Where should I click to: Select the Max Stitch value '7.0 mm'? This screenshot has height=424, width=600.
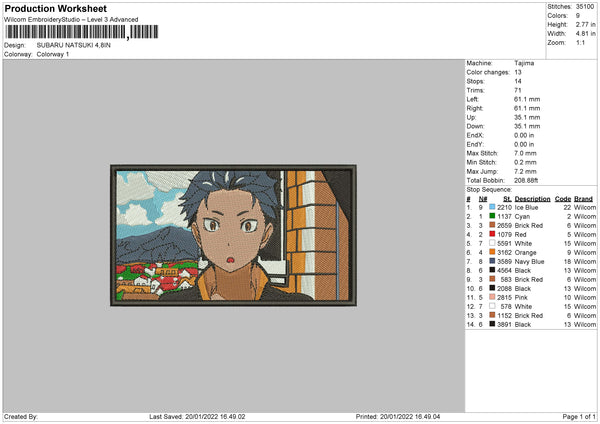525,153
